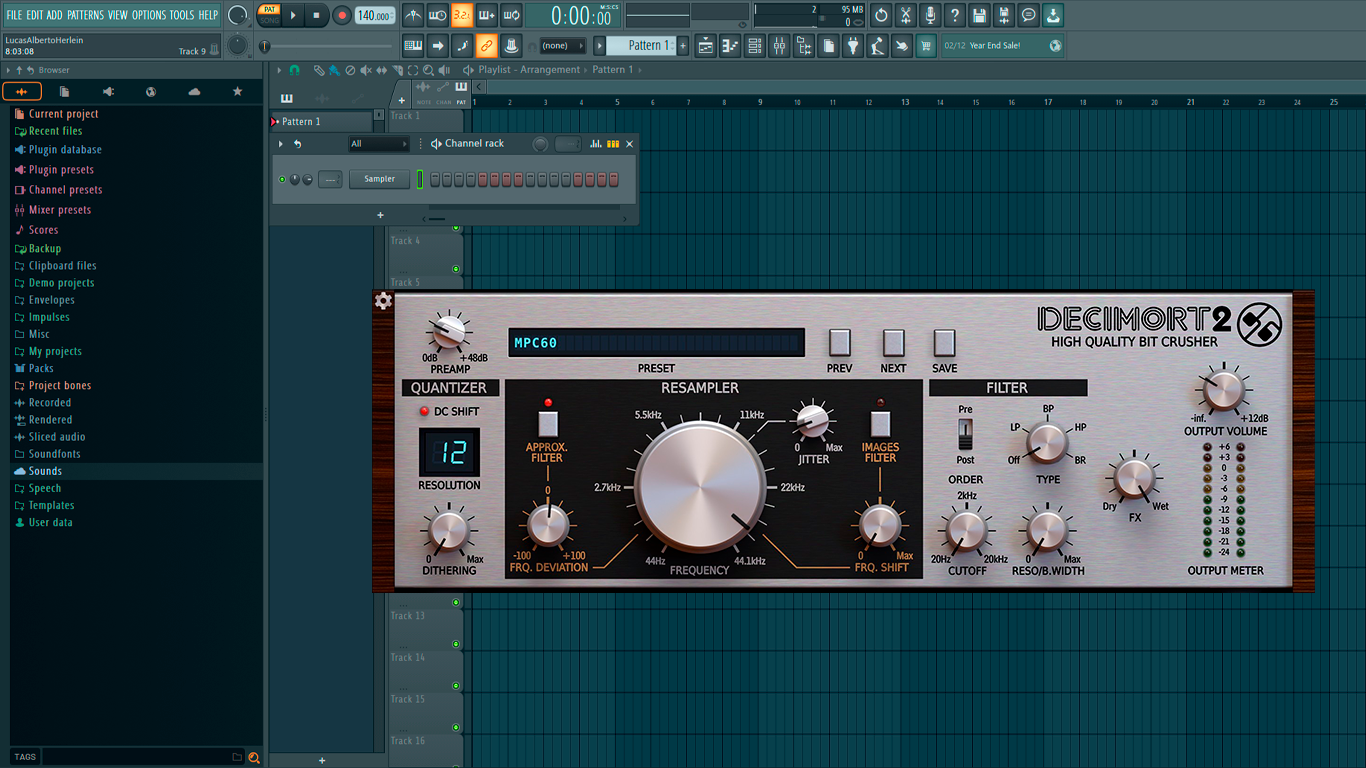Viewport: 1366px width, 768px height.
Task: Open the PATTERNS menu
Action: point(85,15)
